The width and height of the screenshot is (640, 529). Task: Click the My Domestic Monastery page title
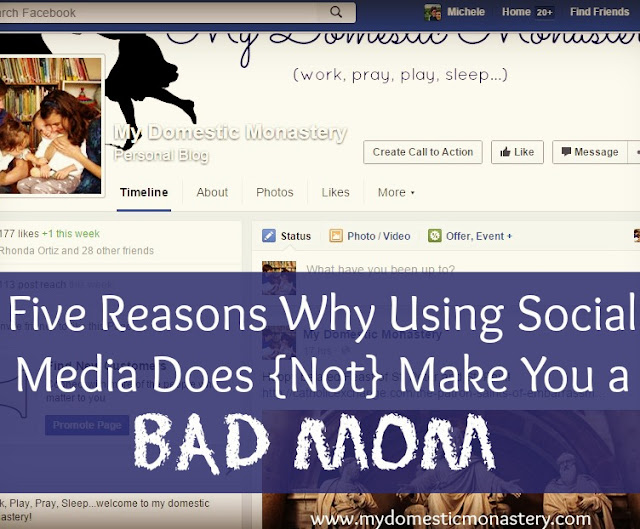[230, 133]
